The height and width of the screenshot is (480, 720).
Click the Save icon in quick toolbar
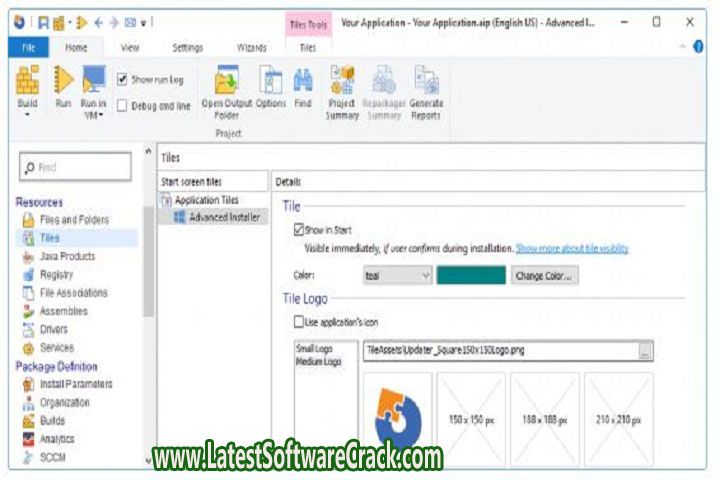pos(43,22)
